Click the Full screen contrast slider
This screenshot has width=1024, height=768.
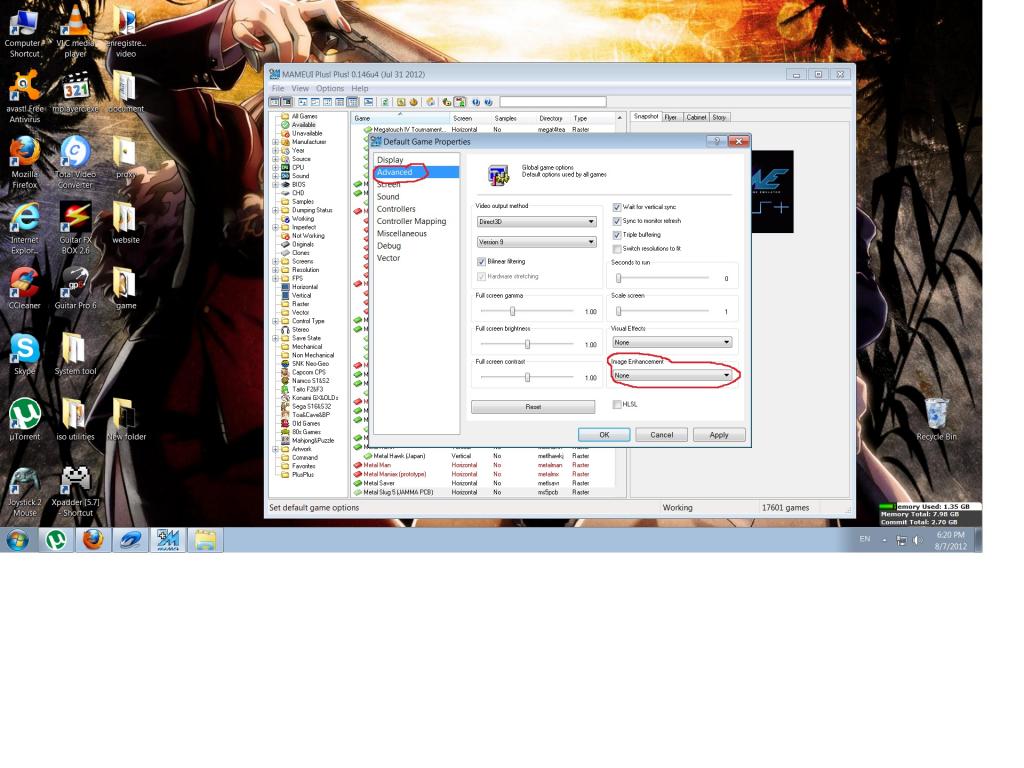526,377
